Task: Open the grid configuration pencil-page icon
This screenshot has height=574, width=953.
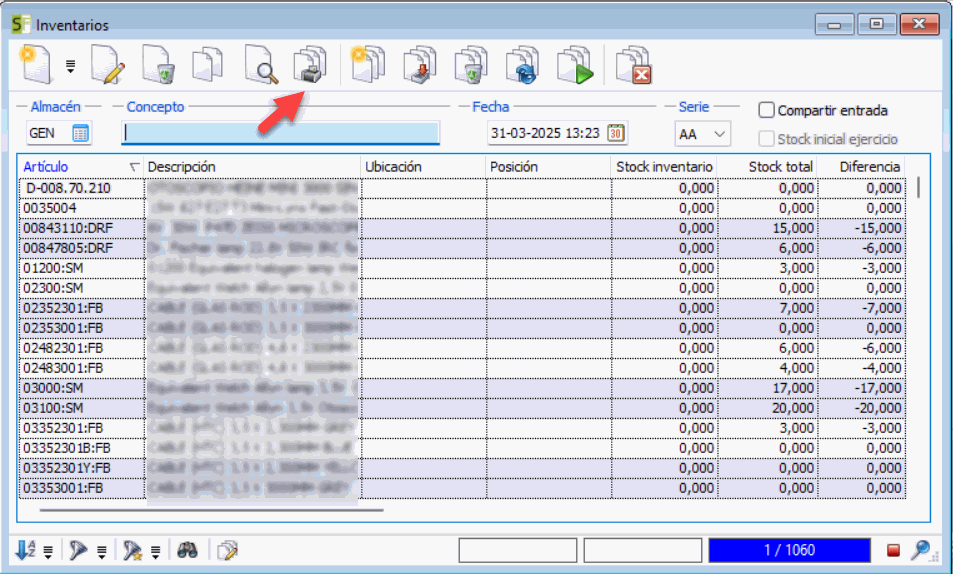Action: pos(227,550)
